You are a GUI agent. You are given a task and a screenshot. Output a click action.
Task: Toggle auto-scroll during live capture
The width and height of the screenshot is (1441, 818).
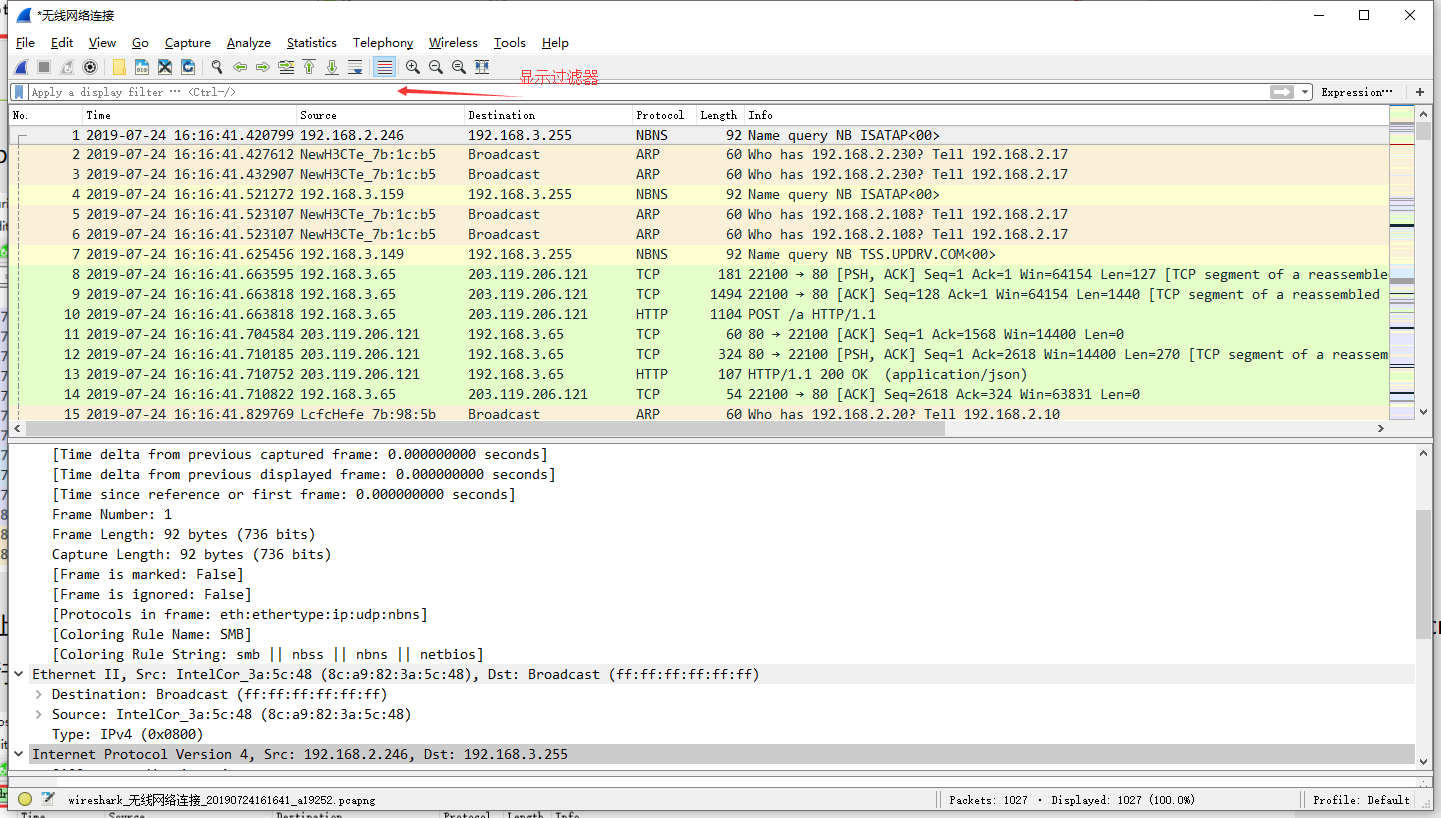[x=355, y=67]
